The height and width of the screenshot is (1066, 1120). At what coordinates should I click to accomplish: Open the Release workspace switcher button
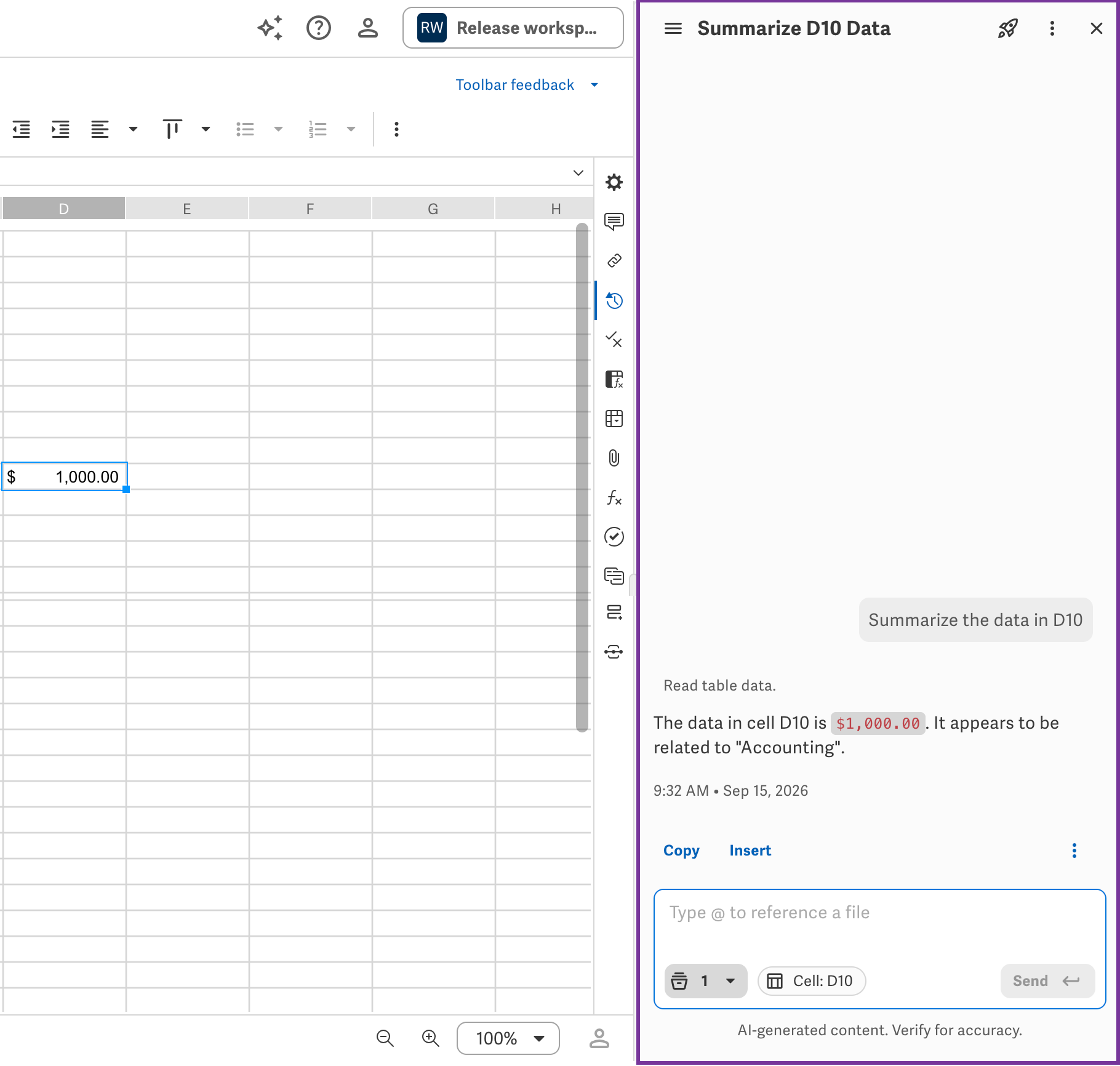513,28
